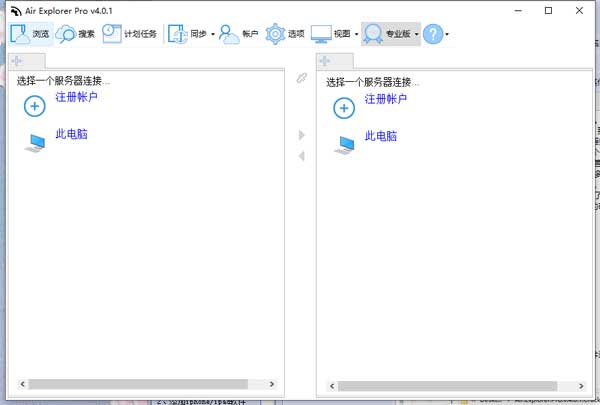This screenshot has height=405, width=600.
Task: Click 注册帐户 link in right pane
Action: coord(385,98)
